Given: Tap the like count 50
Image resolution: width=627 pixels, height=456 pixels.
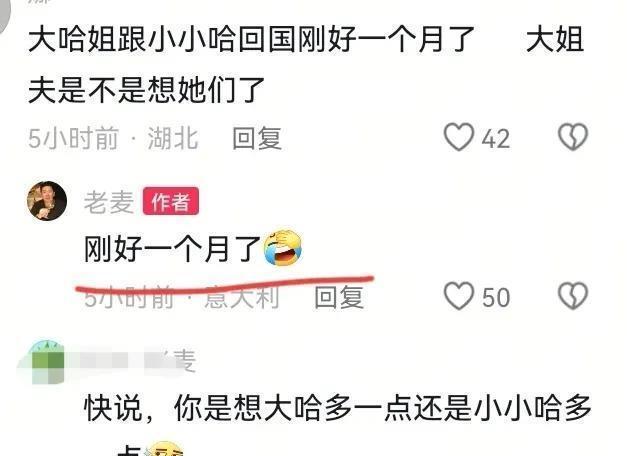Looking at the screenshot, I should tap(496, 298).
